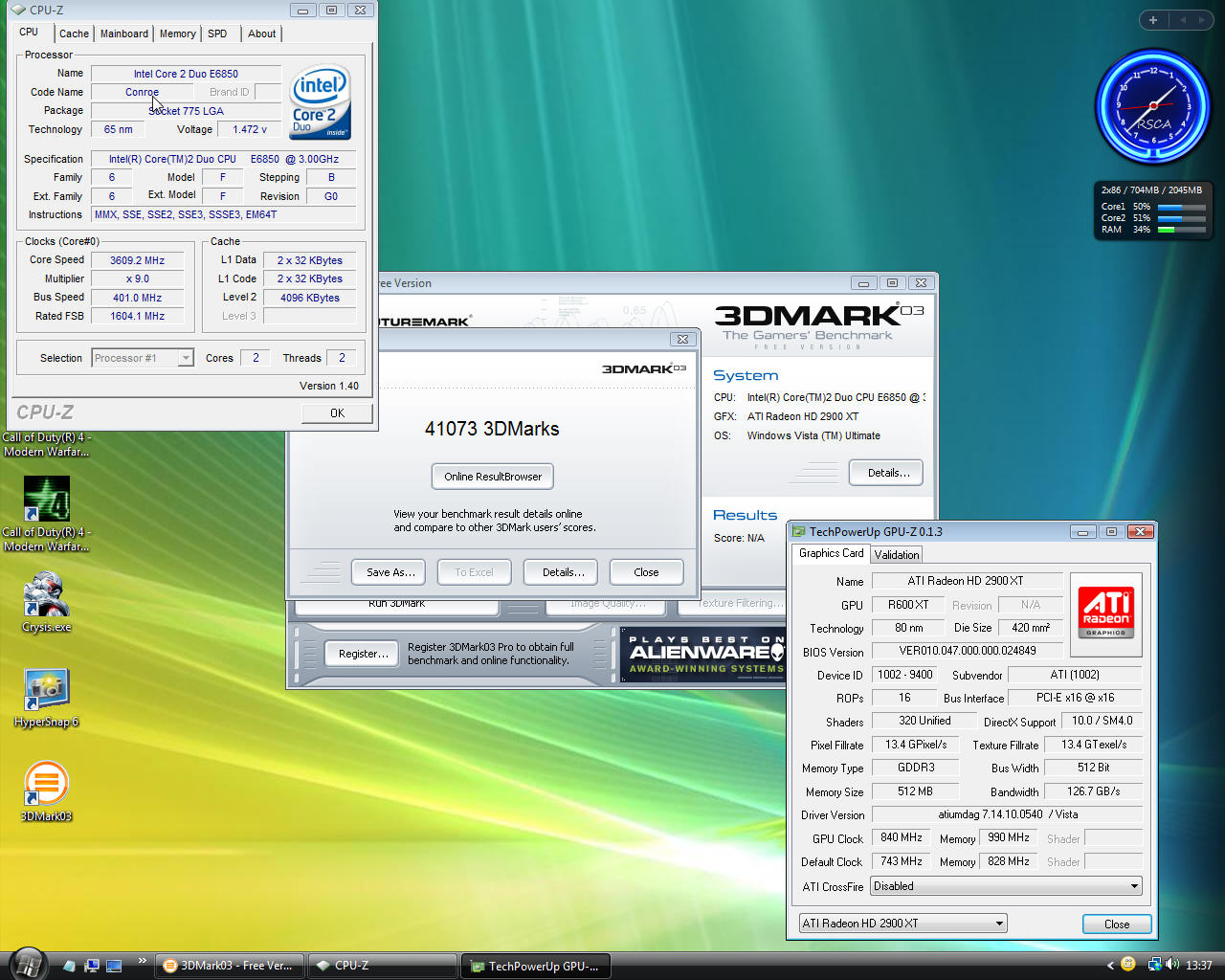Close the 3DMark score dialog with X

pyautogui.click(x=682, y=339)
